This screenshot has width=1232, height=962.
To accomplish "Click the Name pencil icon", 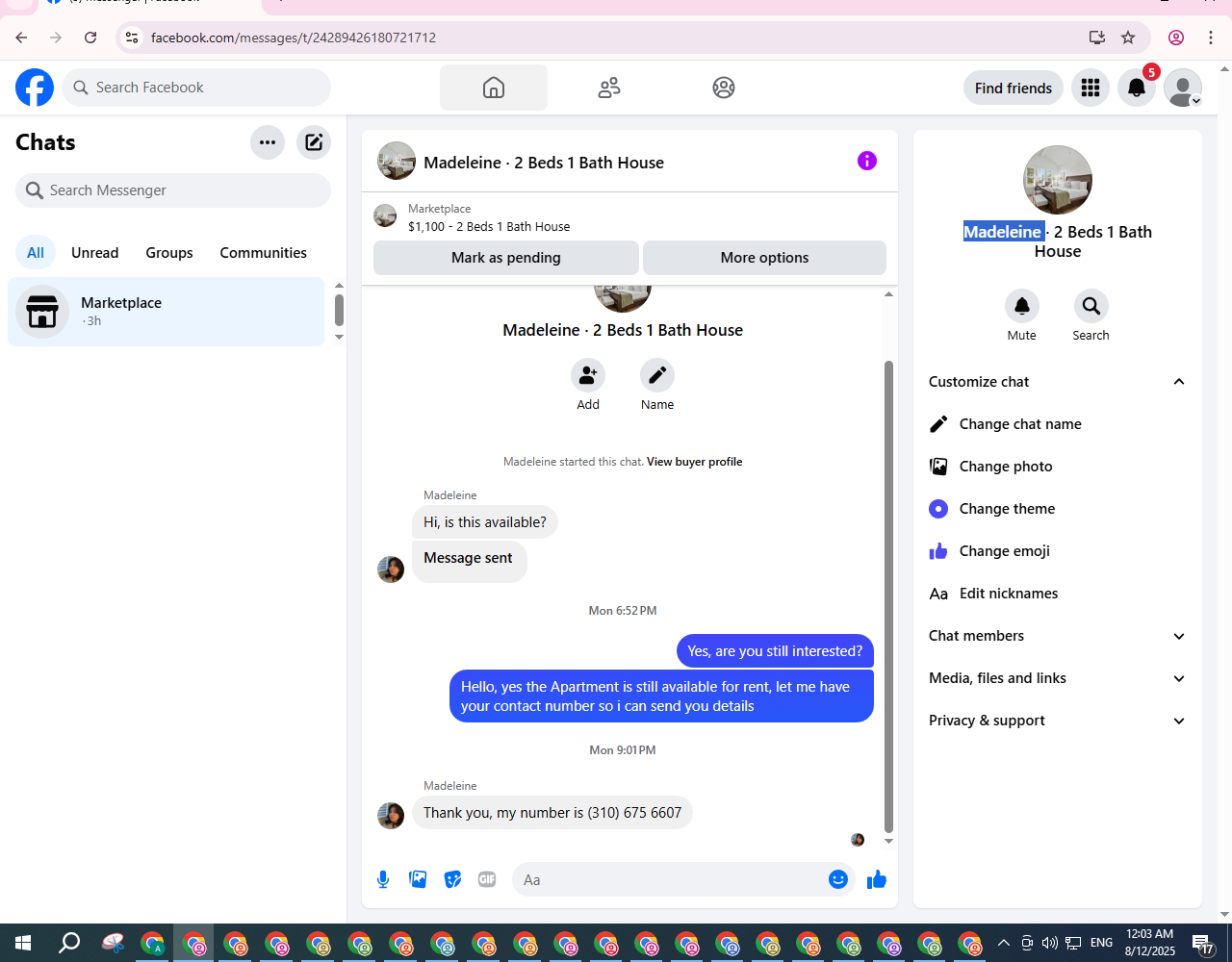I will click(657, 375).
